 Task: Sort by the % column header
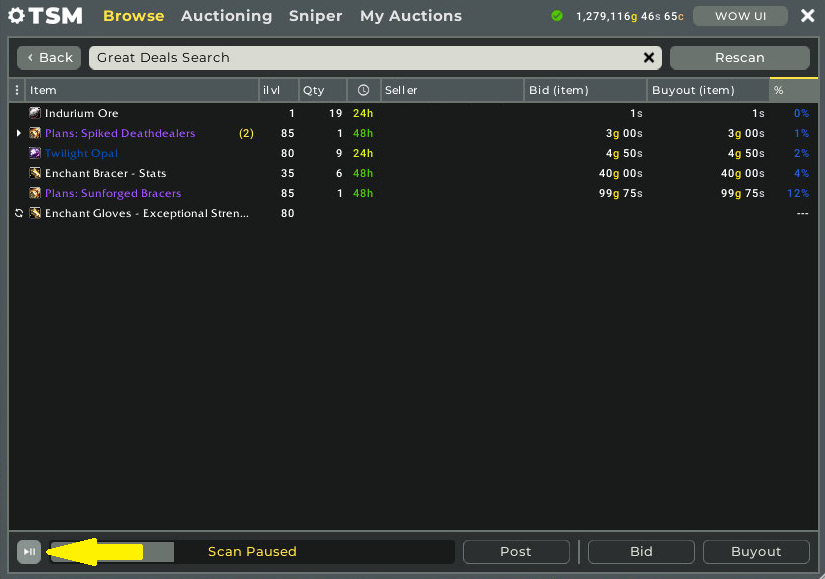point(792,90)
